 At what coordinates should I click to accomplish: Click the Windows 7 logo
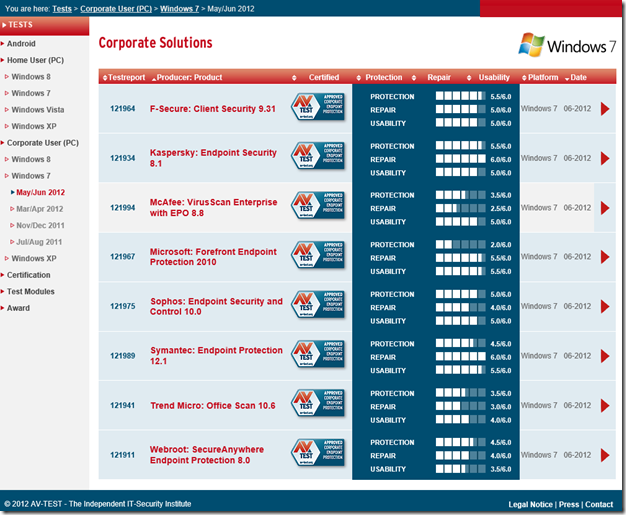click(567, 45)
